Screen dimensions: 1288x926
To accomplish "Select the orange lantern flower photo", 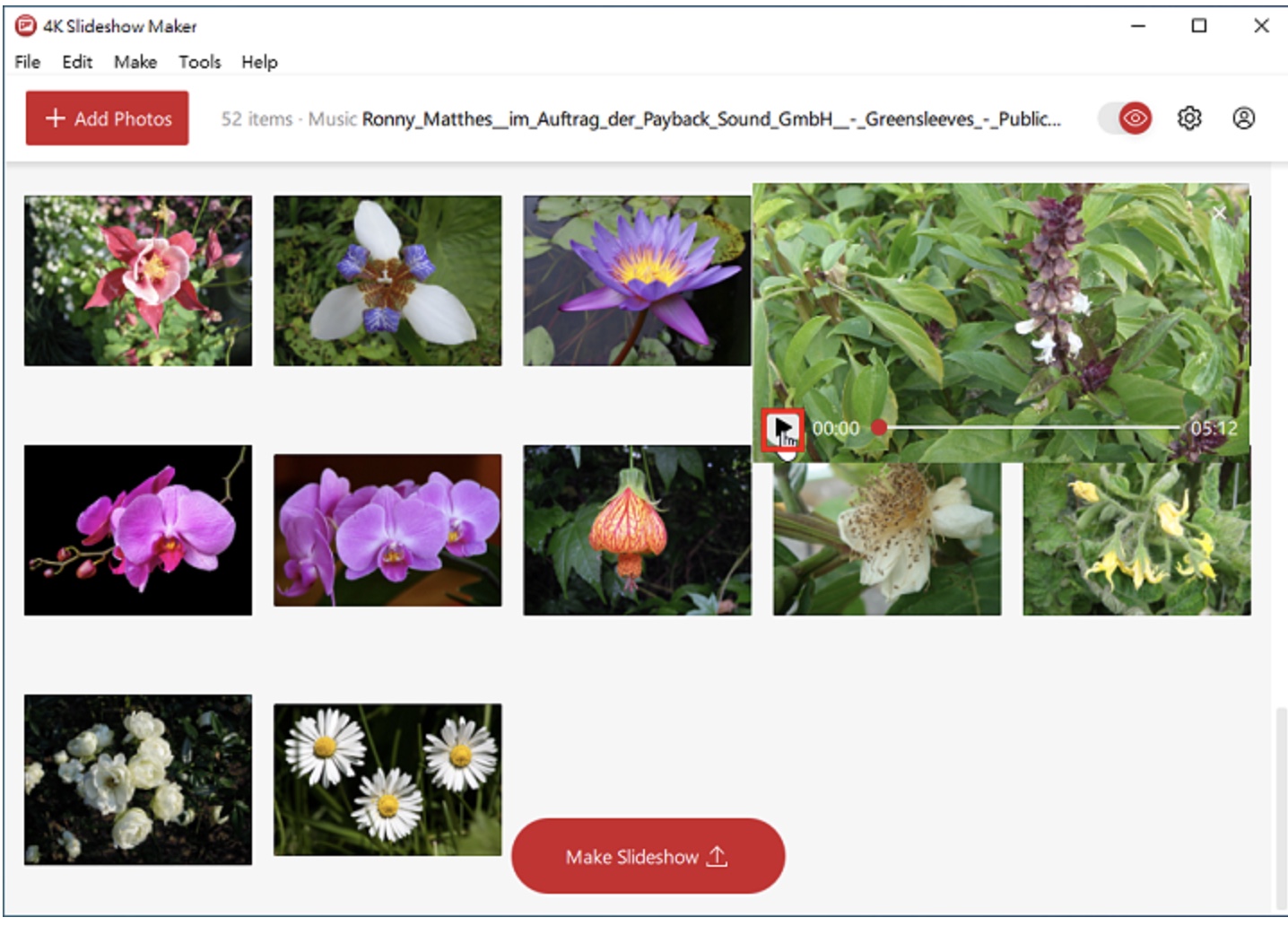I will (x=637, y=530).
